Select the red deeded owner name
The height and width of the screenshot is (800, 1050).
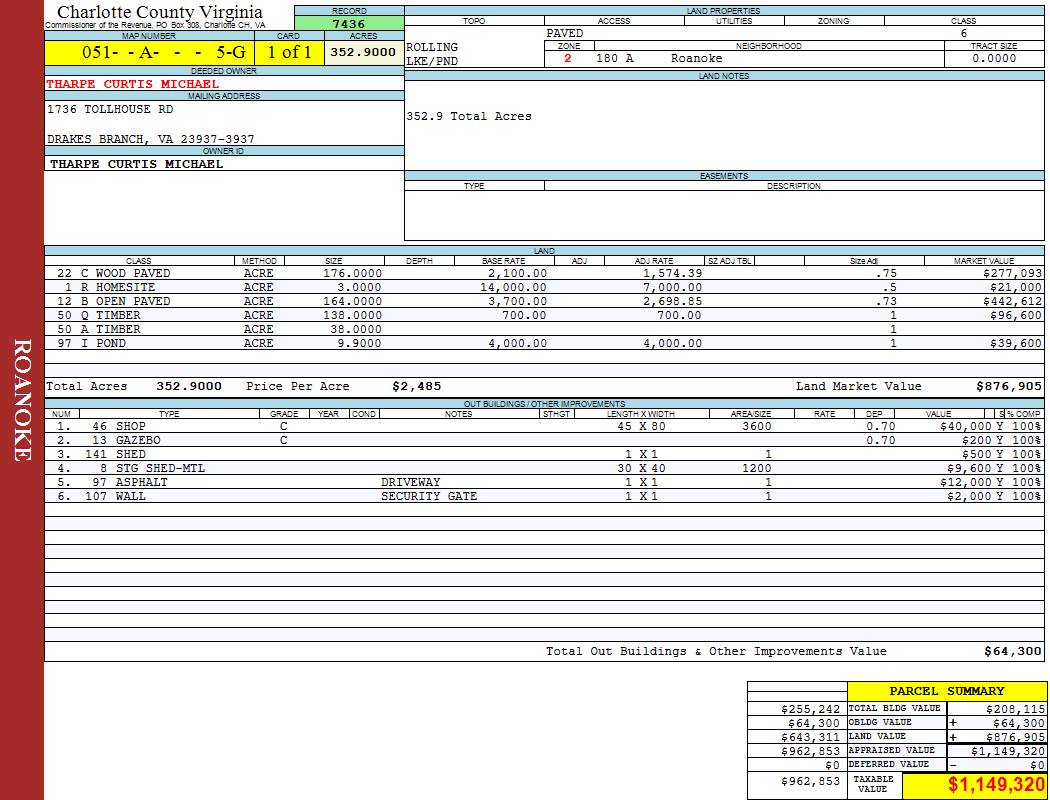click(x=132, y=84)
